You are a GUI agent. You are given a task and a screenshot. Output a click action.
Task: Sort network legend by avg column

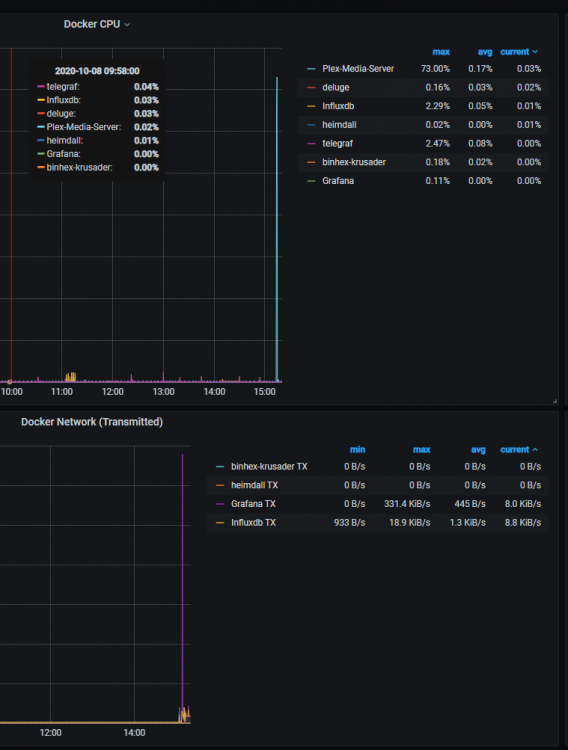coord(478,450)
